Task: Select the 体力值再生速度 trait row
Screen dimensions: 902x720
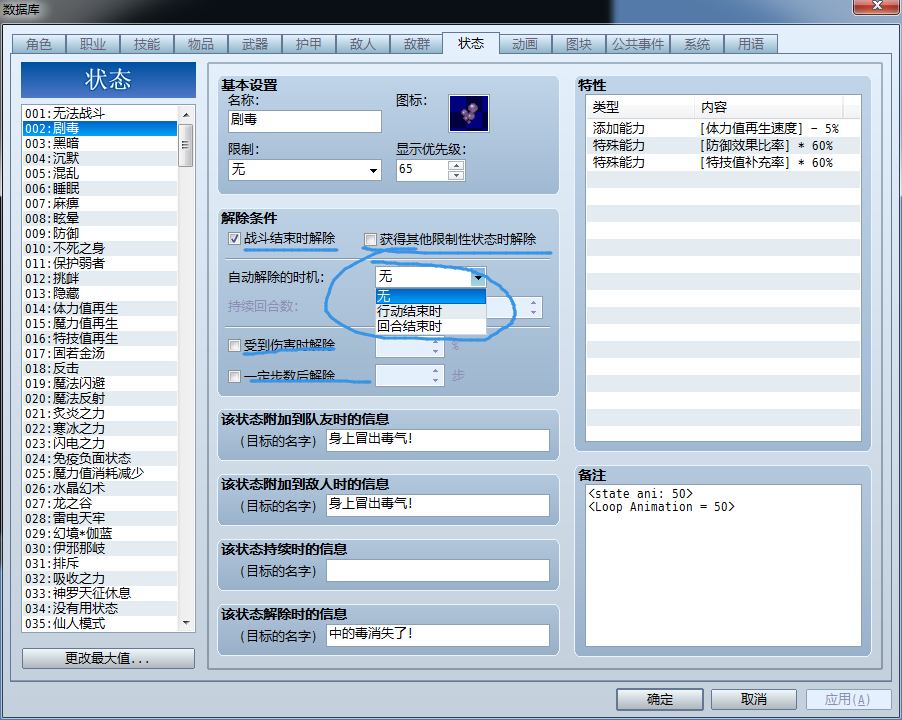Action: 723,128
